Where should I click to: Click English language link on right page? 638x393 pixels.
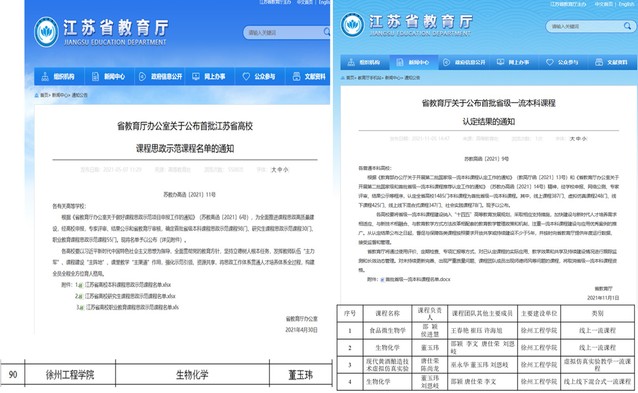(626, 4)
